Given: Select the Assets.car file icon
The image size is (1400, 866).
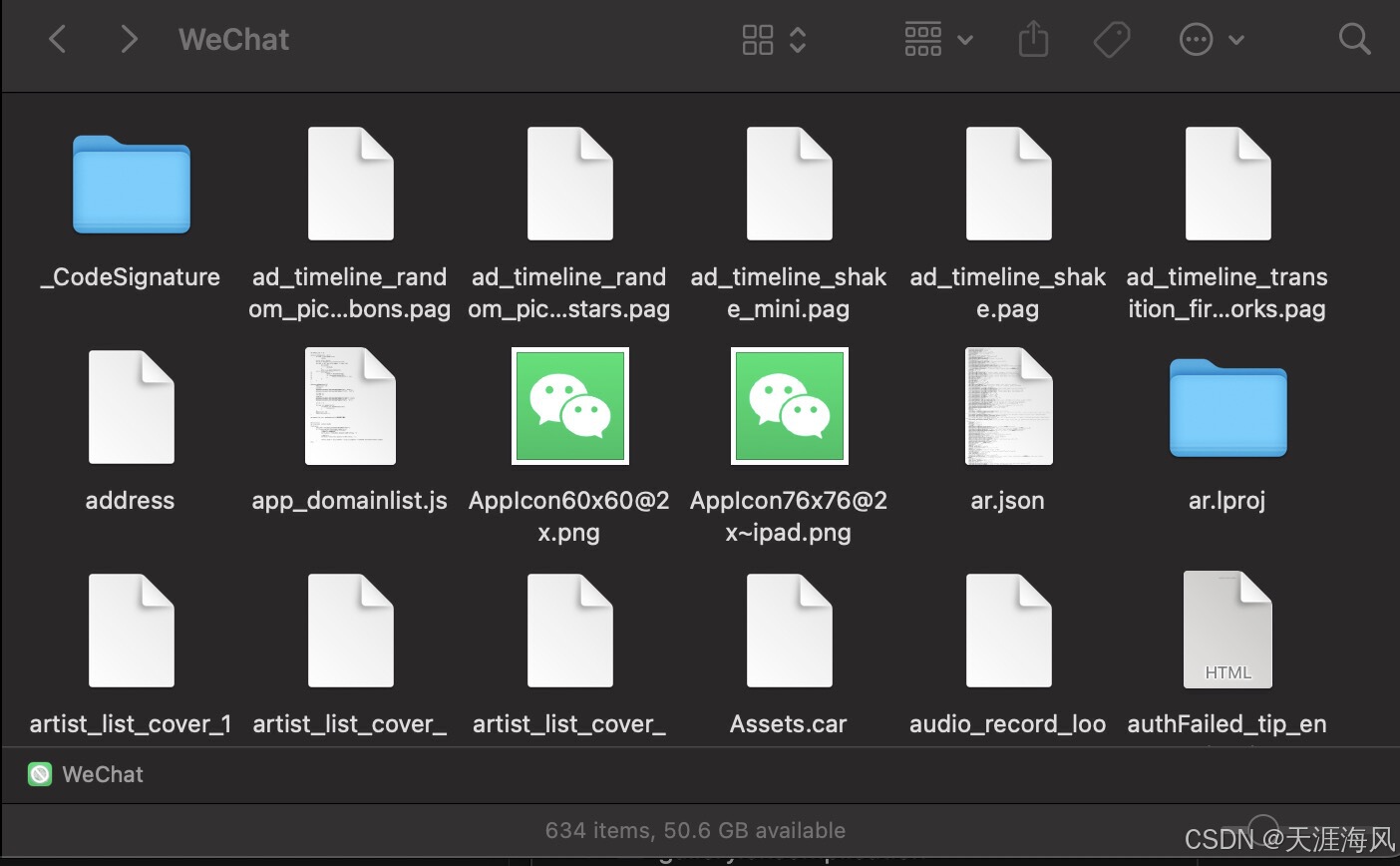Looking at the screenshot, I should click(789, 631).
